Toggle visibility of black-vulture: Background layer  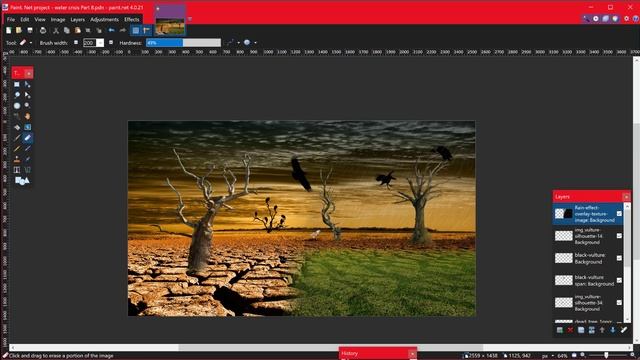click(619, 258)
